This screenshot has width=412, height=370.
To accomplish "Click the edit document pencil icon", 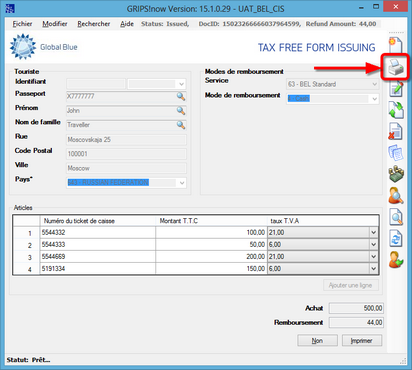I will pos(396,89).
